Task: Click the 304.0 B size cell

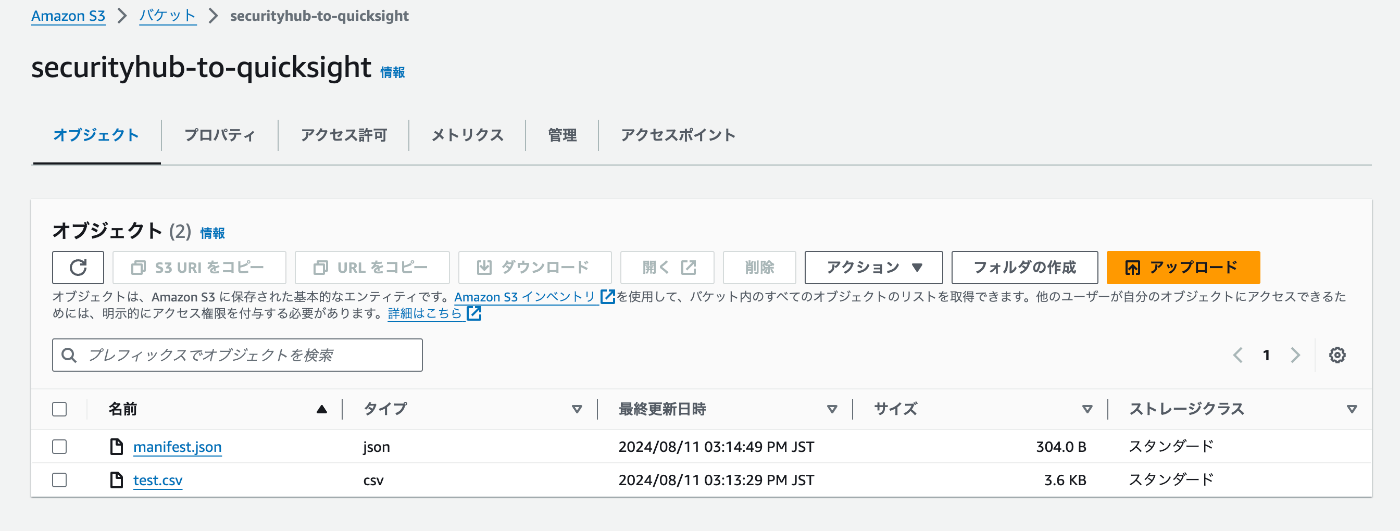Action: [1062, 447]
